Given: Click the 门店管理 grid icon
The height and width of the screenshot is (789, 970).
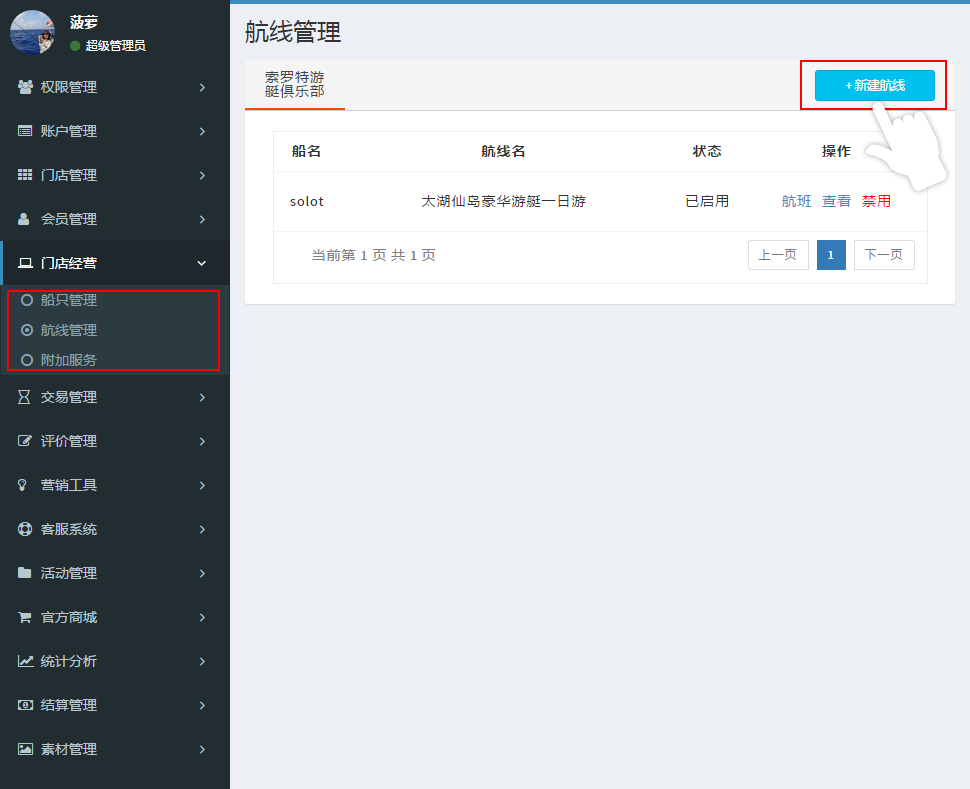Looking at the screenshot, I should click(x=25, y=175).
